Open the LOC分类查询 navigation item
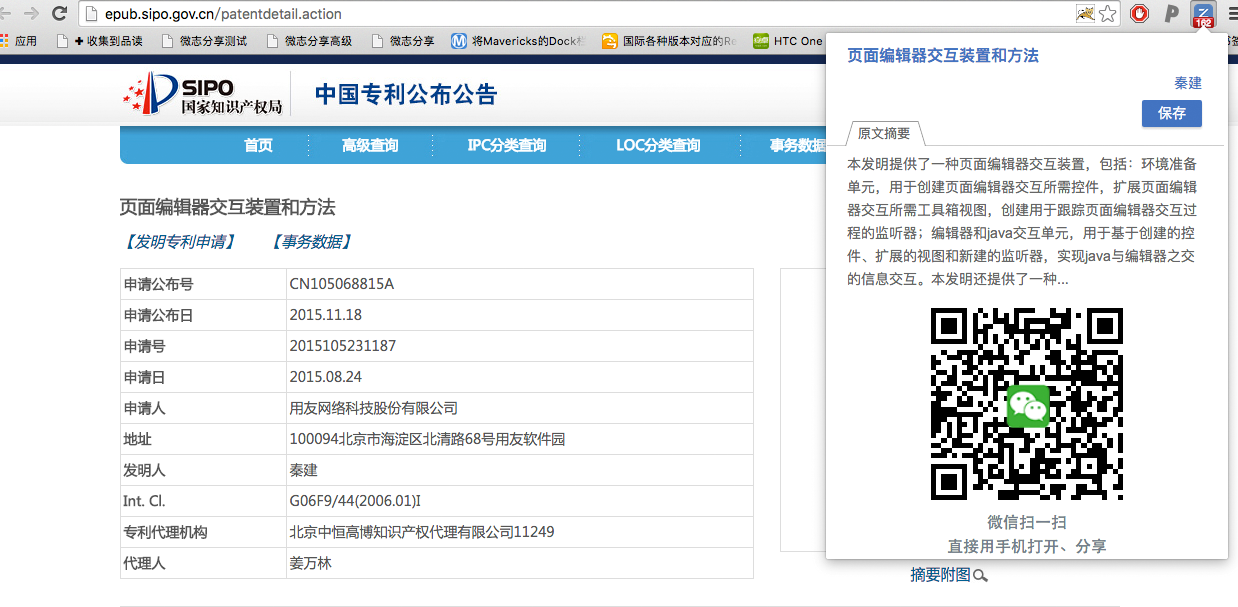This screenshot has height=607, width=1238. (658, 146)
